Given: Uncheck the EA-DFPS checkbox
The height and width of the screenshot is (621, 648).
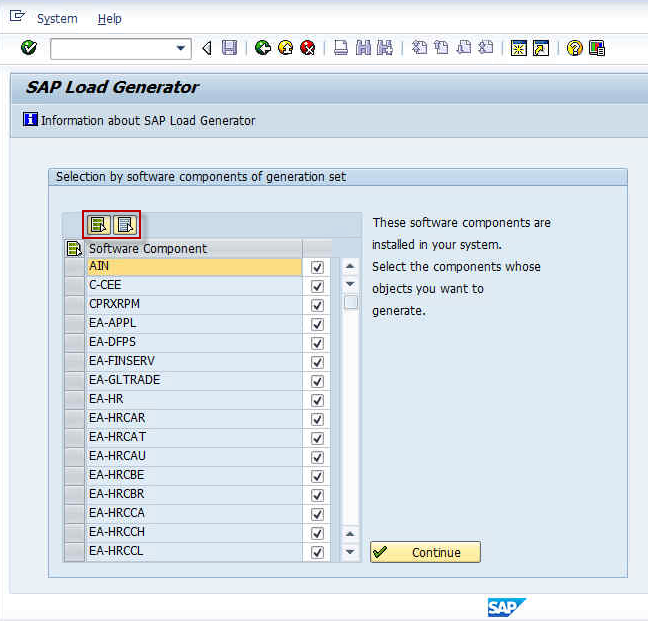Looking at the screenshot, I should pos(317,343).
